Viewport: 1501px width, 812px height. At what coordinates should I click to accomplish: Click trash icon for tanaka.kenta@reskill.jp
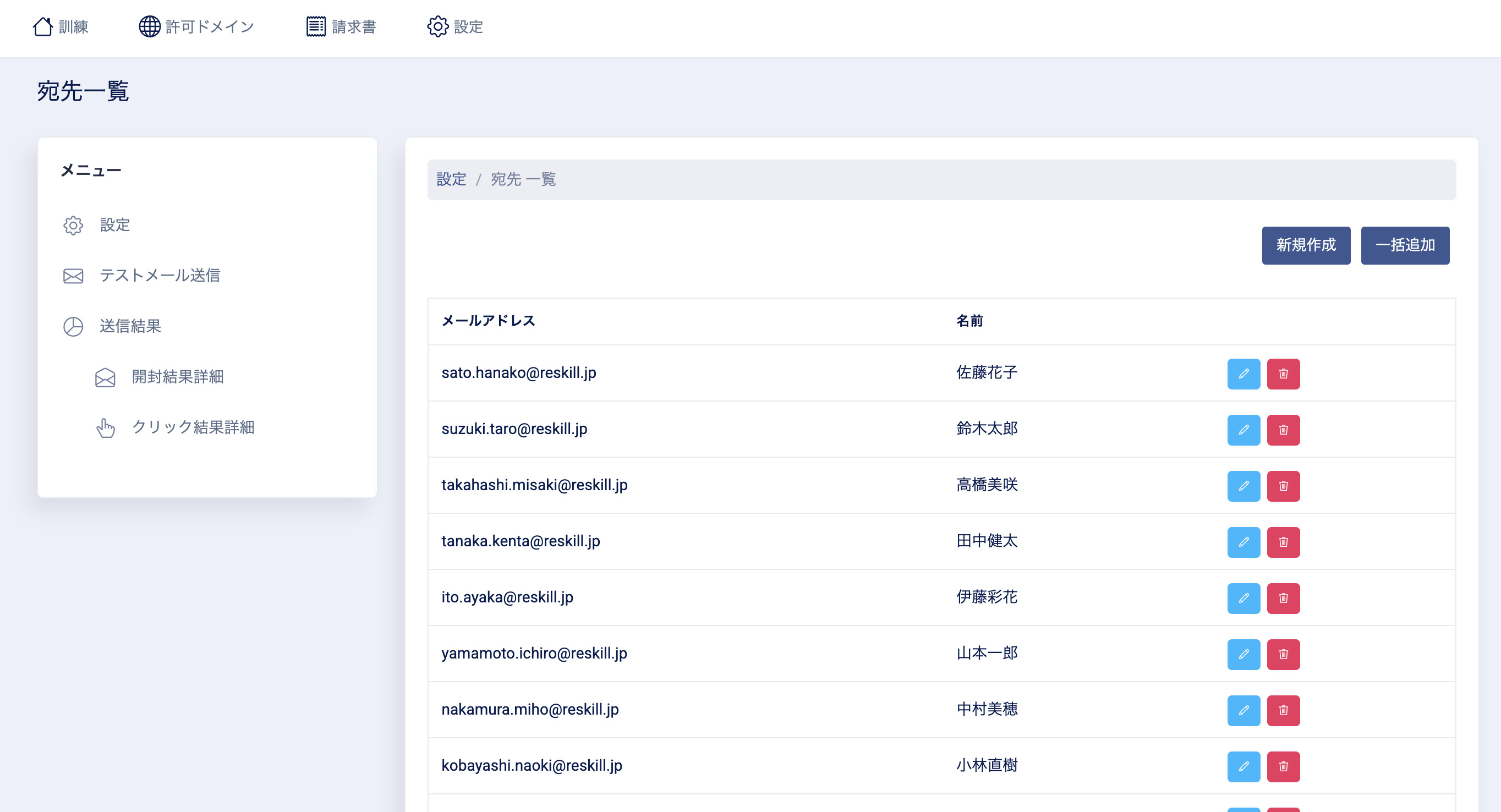[x=1283, y=542]
